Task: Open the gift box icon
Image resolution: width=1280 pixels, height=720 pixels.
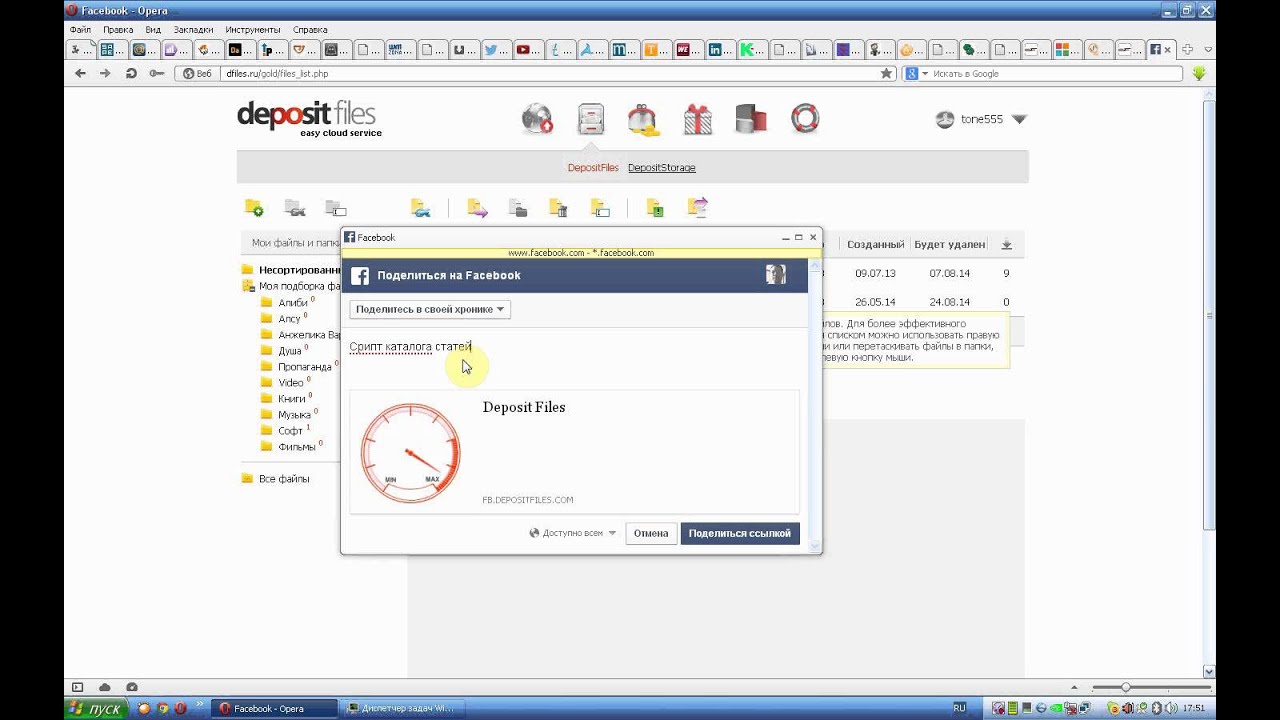Action: 698,119
